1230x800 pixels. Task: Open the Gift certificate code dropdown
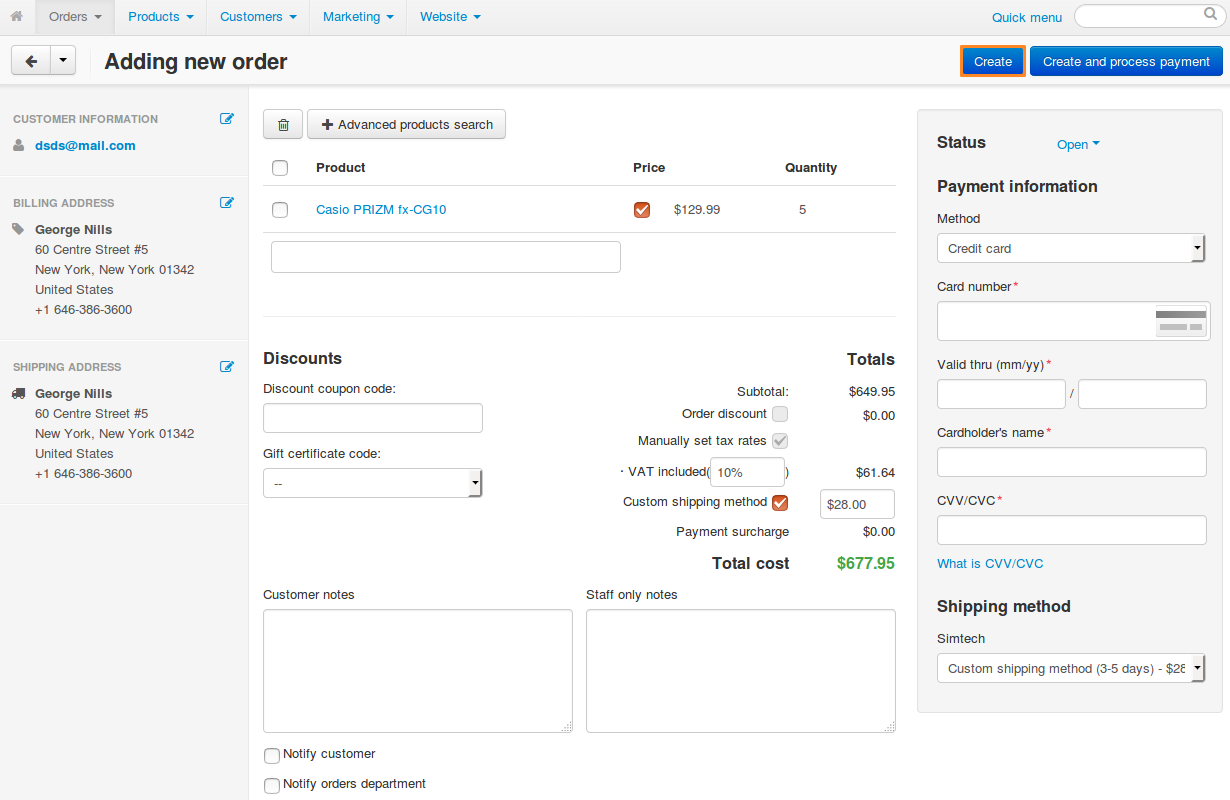pyautogui.click(x=373, y=483)
